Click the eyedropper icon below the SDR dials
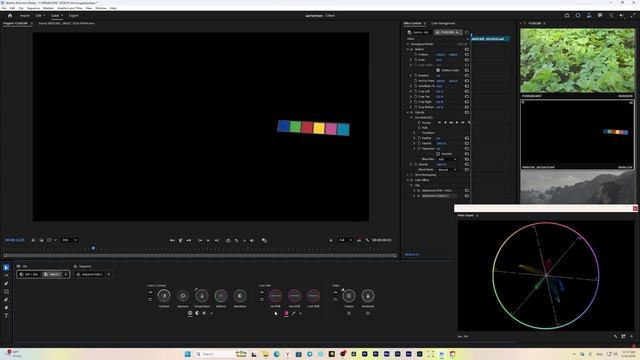640x360 pixels. click(x=293, y=313)
